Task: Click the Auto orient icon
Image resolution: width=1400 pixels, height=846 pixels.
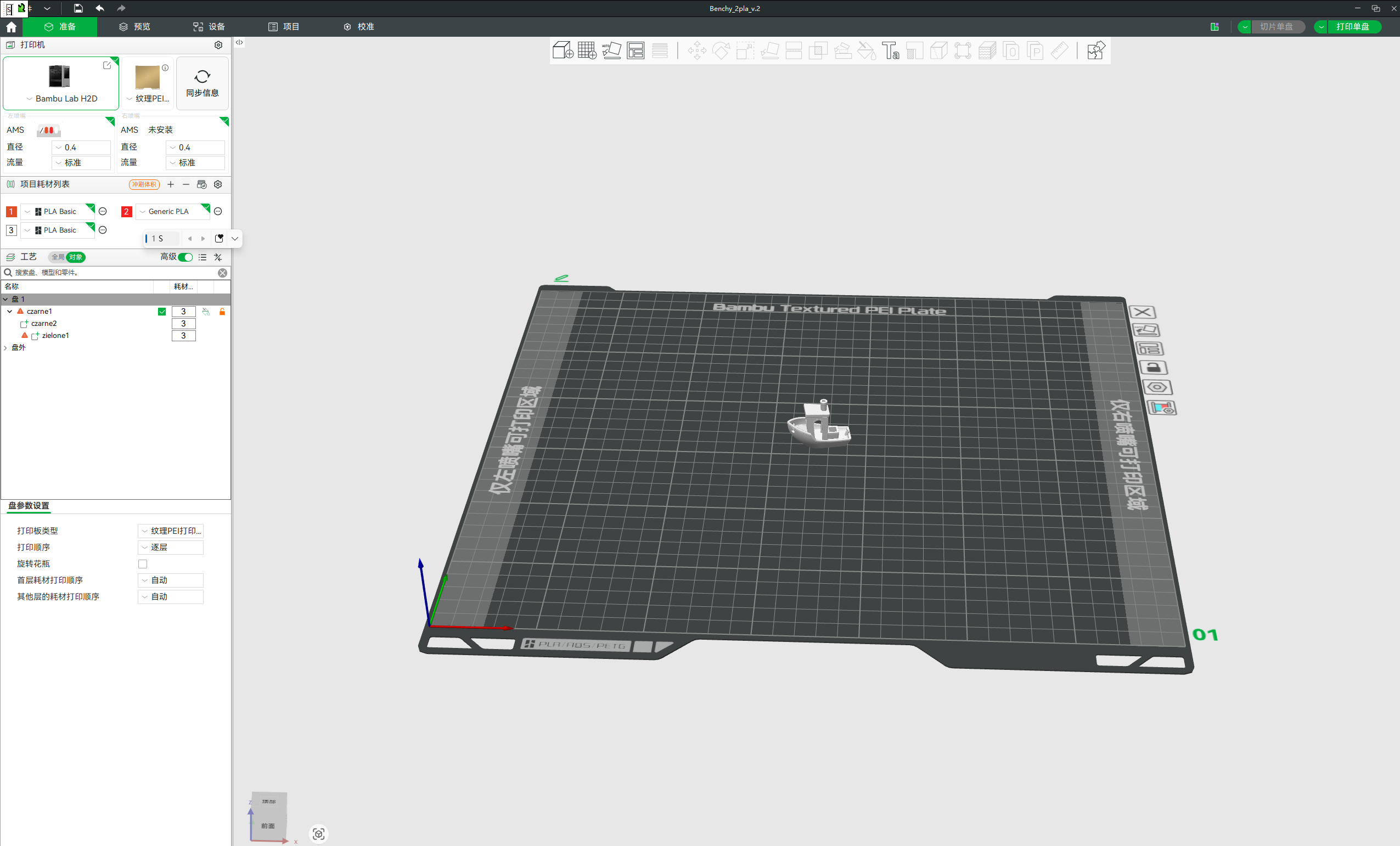Action: 611,50
